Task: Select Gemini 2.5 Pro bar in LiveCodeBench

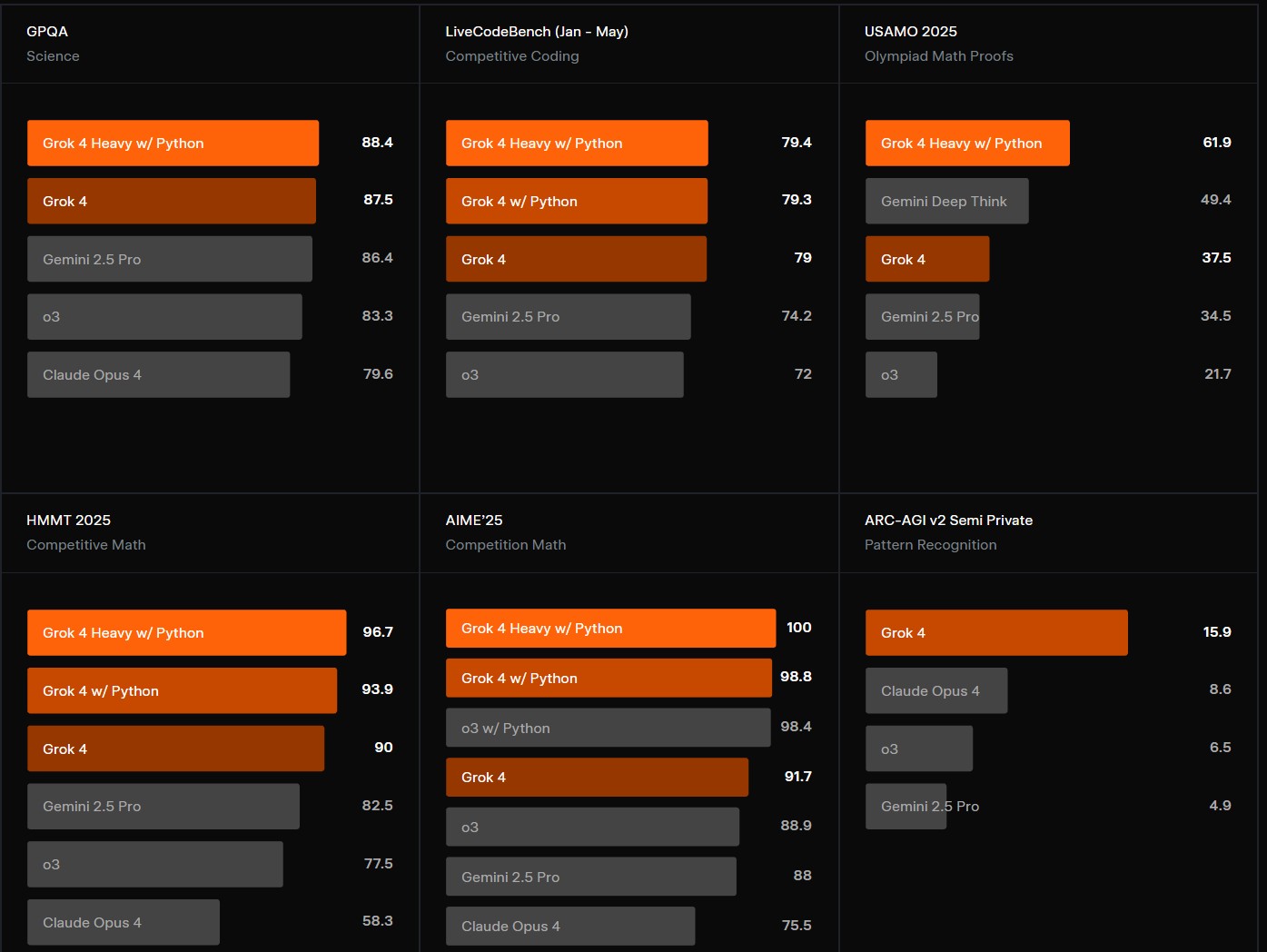Action: tap(569, 317)
